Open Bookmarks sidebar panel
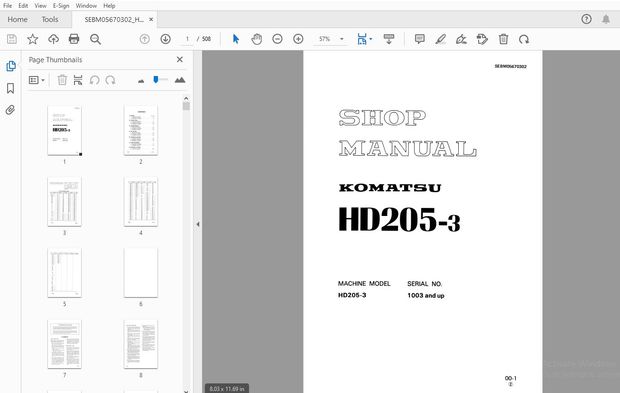 click(11, 88)
